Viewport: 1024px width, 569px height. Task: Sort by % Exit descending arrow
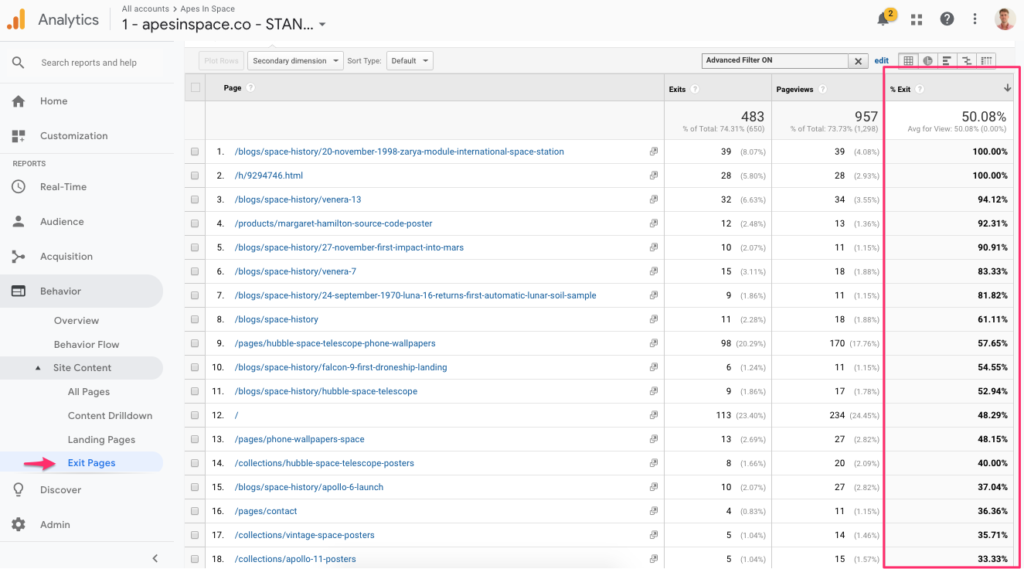tap(1007, 88)
